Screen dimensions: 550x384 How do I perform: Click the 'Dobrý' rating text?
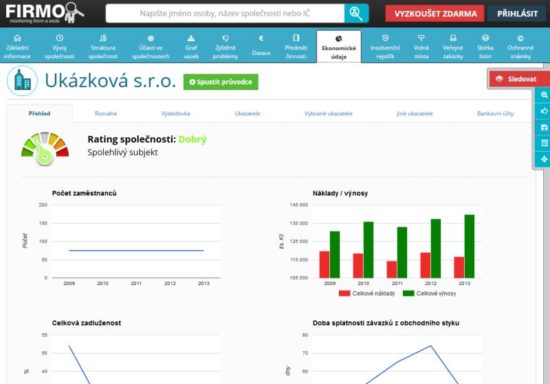click(192, 139)
